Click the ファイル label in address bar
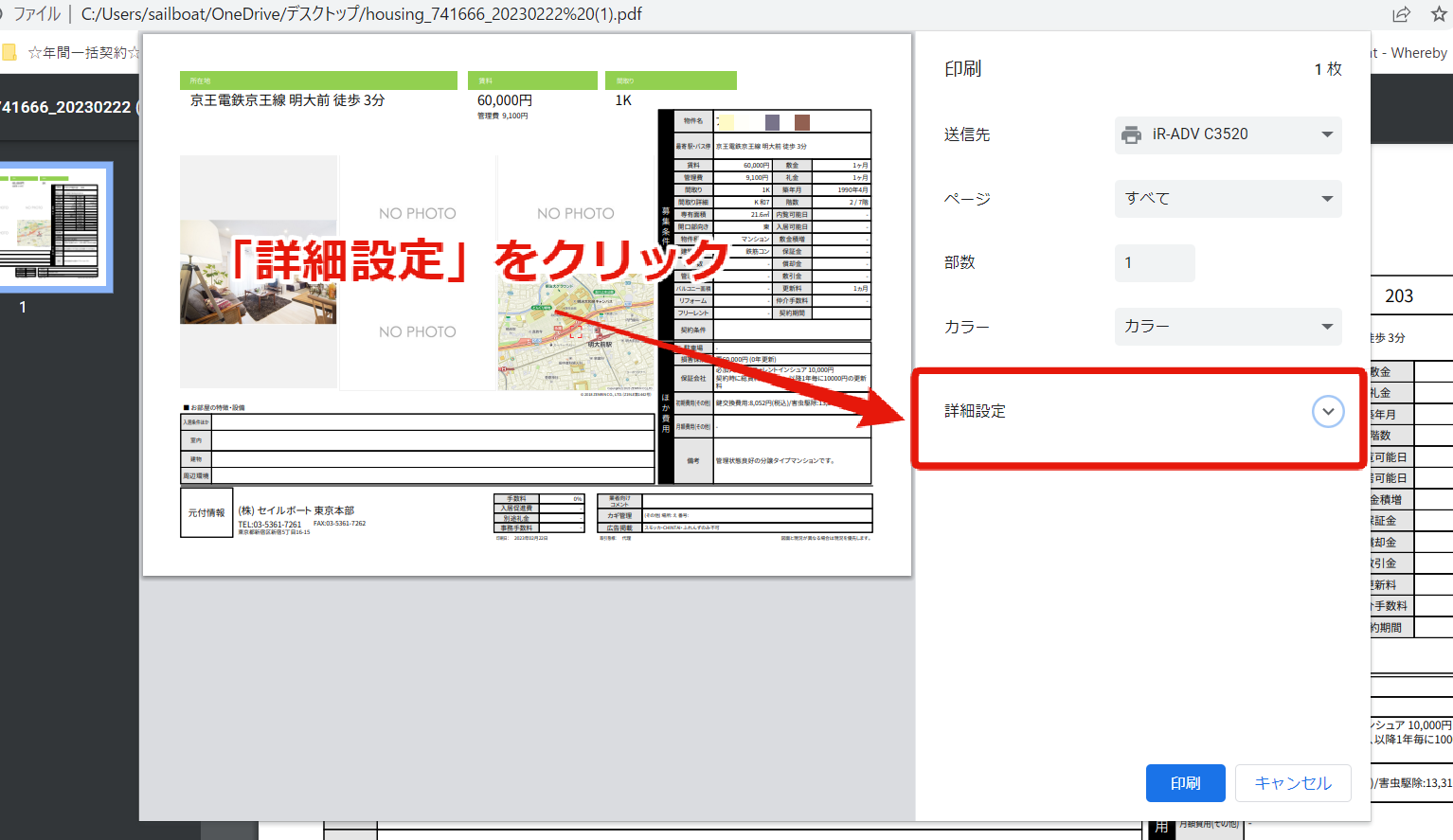The height and width of the screenshot is (840, 1453). tap(37, 14)
